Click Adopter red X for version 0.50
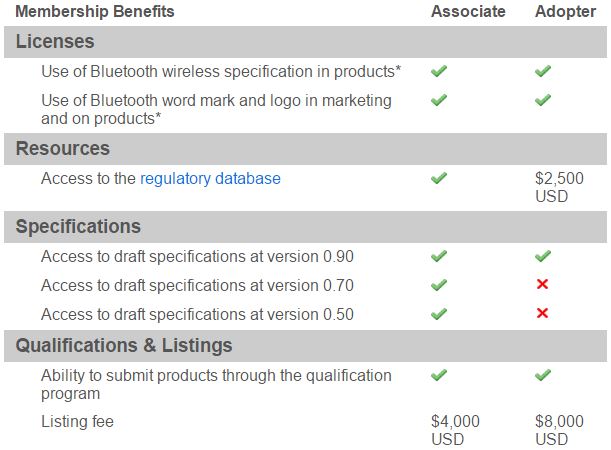The height and width of the screenshot is (450, 611). (x=542, y=314)
